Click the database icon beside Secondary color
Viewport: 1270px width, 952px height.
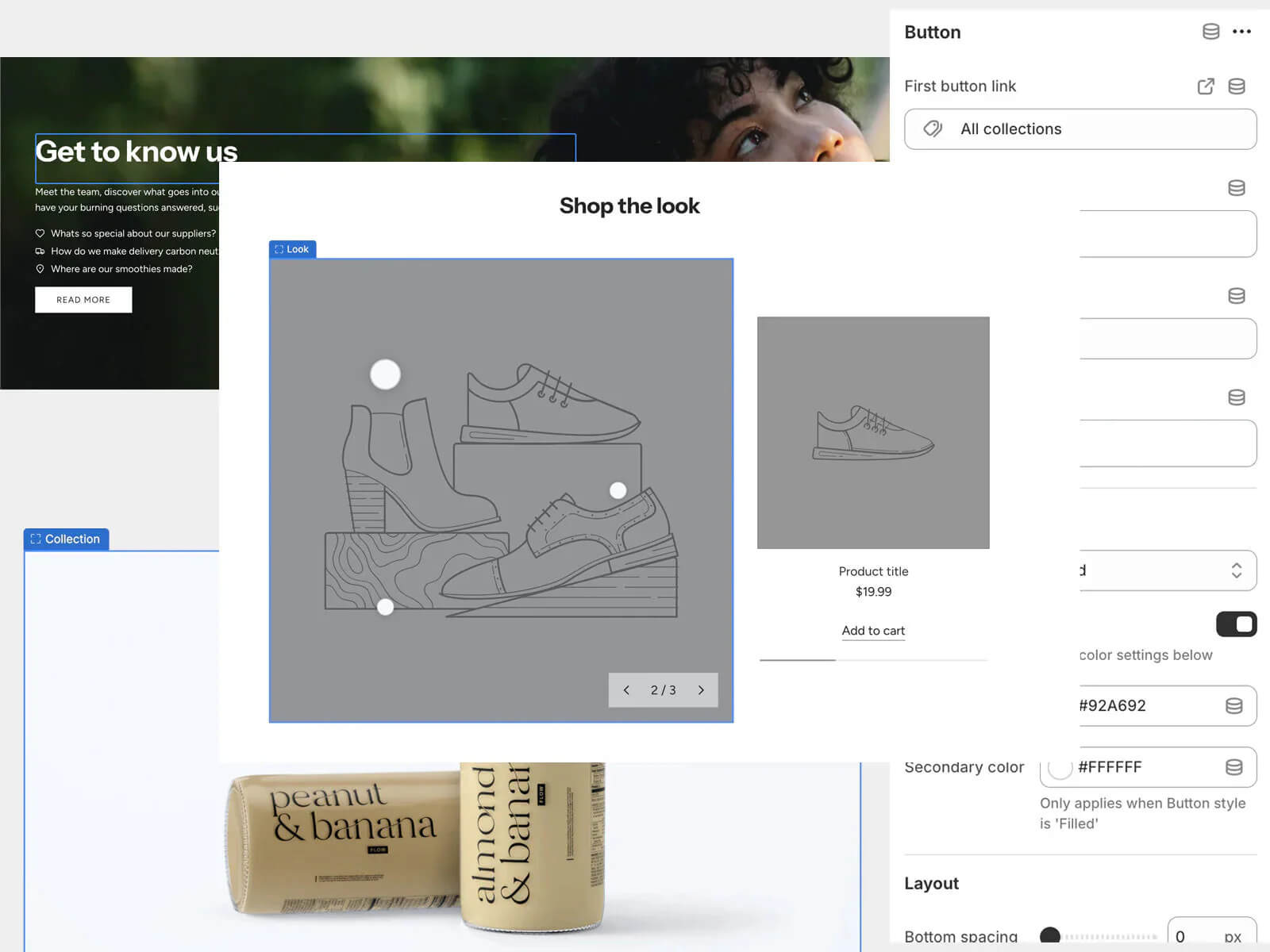pos(1233,767)
